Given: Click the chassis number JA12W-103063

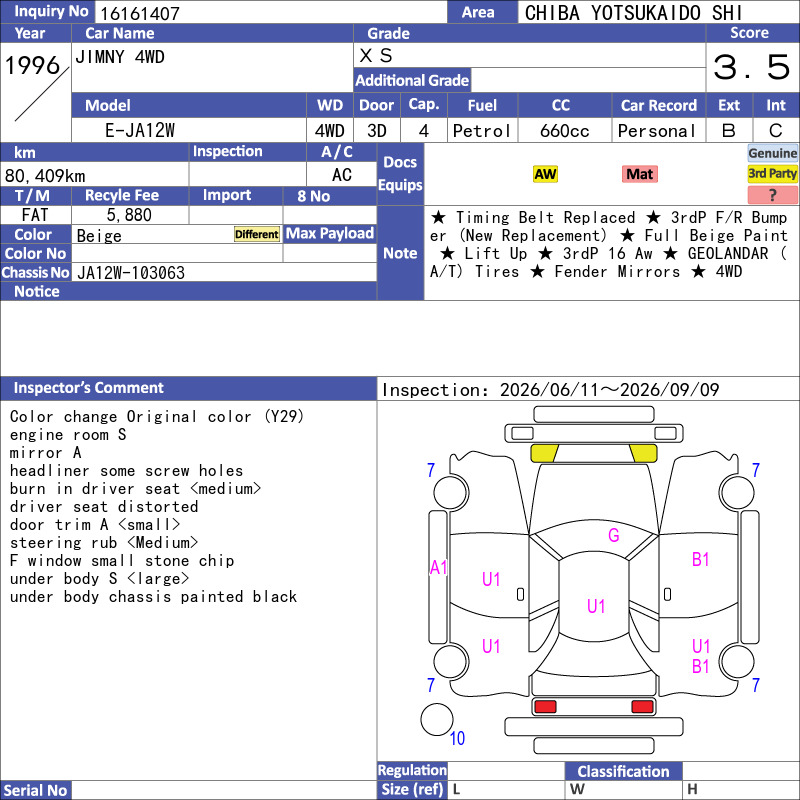Looking at the screenshot, I should [131, 273].
